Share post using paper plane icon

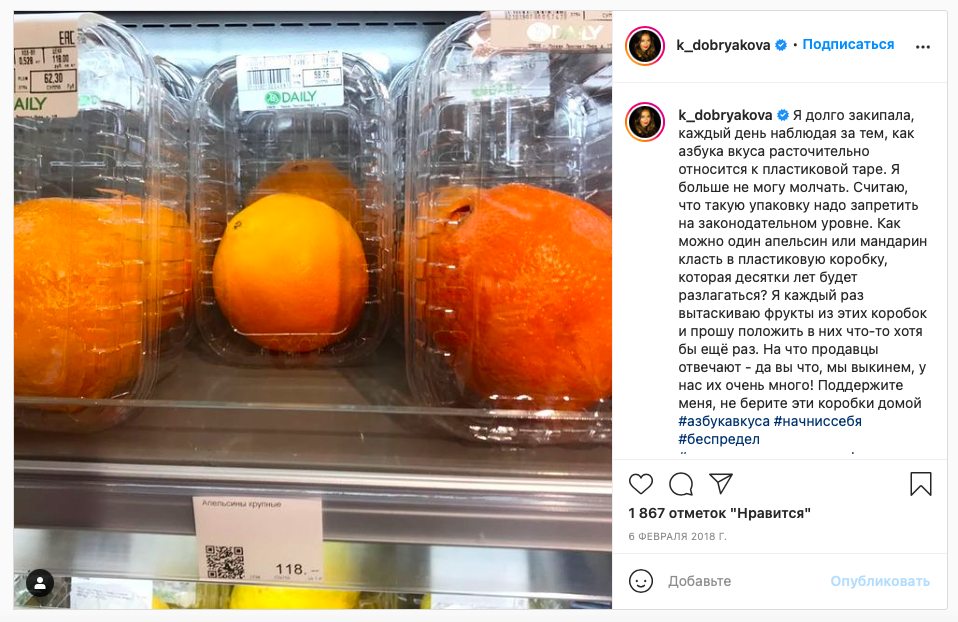(x=721, y=483)
